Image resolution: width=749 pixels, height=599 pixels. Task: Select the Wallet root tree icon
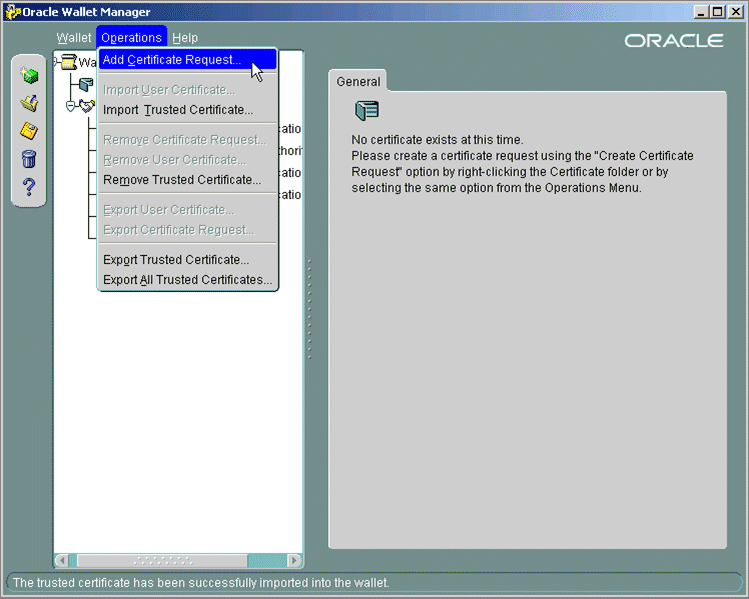[x=69, y=62]
